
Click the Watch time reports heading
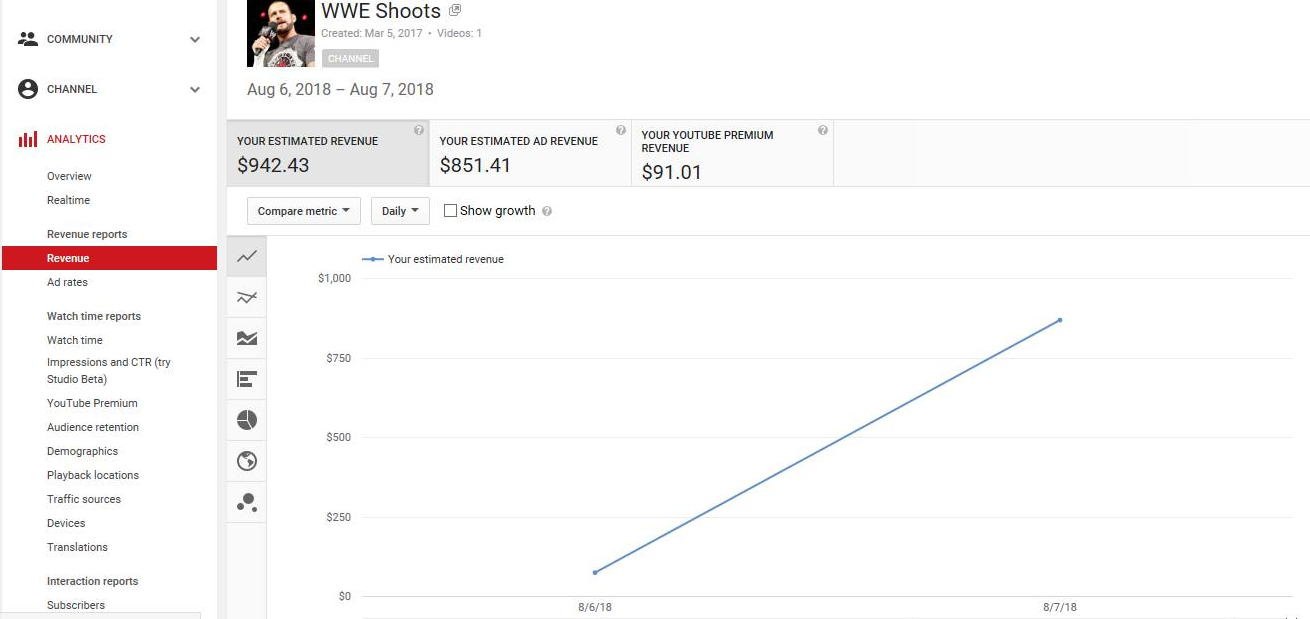click(x=94, y=316)
